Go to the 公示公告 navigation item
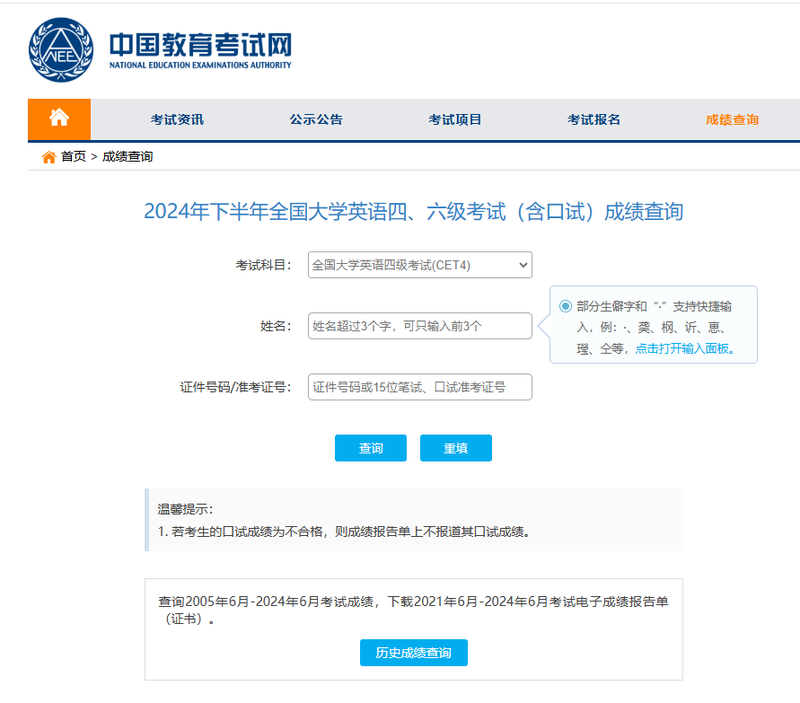 316,120
